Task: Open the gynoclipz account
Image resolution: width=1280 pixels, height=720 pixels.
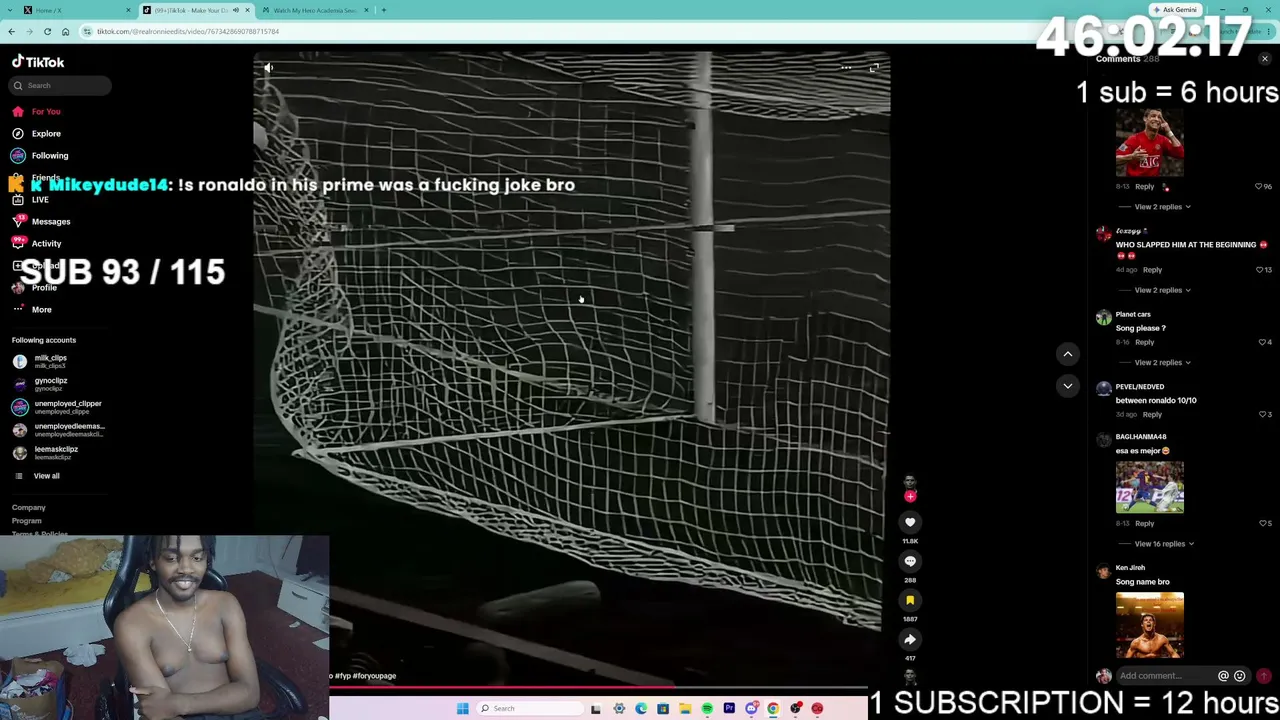Action: tap(41, 384)
